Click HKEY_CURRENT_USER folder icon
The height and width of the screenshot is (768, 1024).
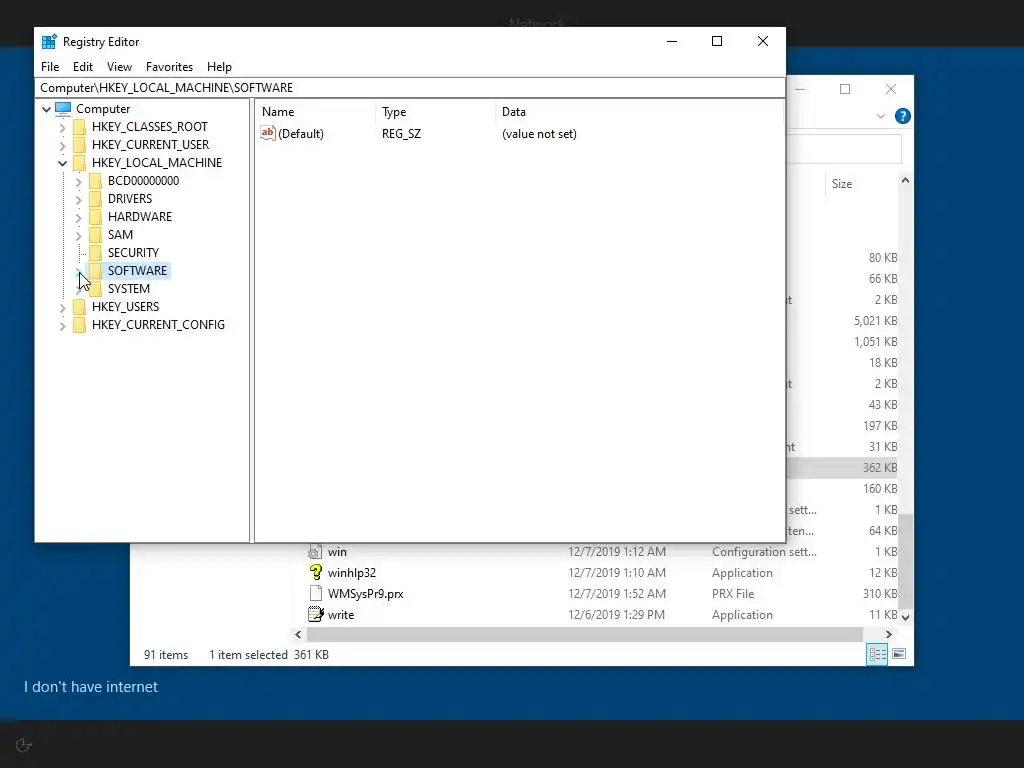pyautogui.click(x=80, y=144)
